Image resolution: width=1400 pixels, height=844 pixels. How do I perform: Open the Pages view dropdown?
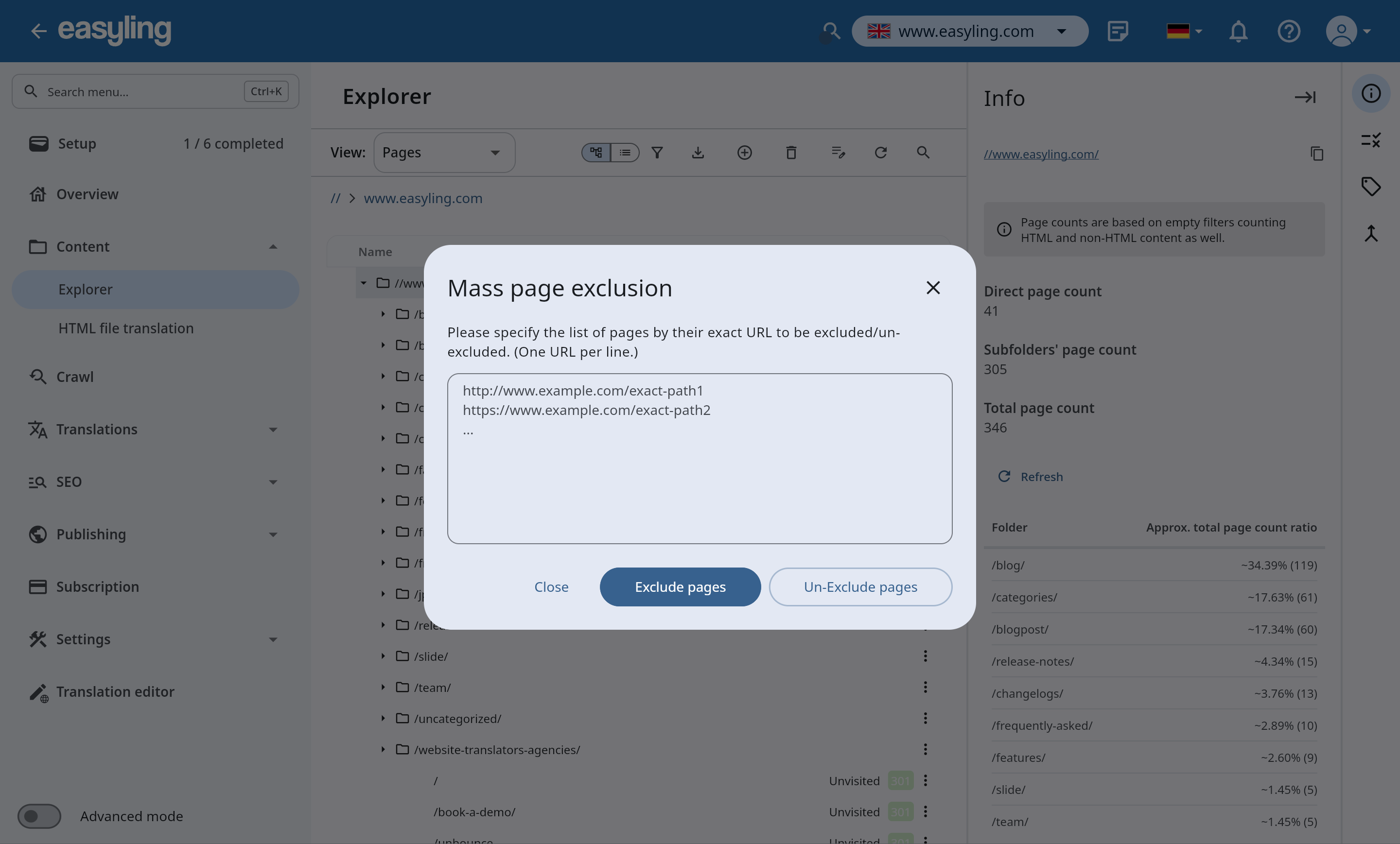(x=444, y=152)
